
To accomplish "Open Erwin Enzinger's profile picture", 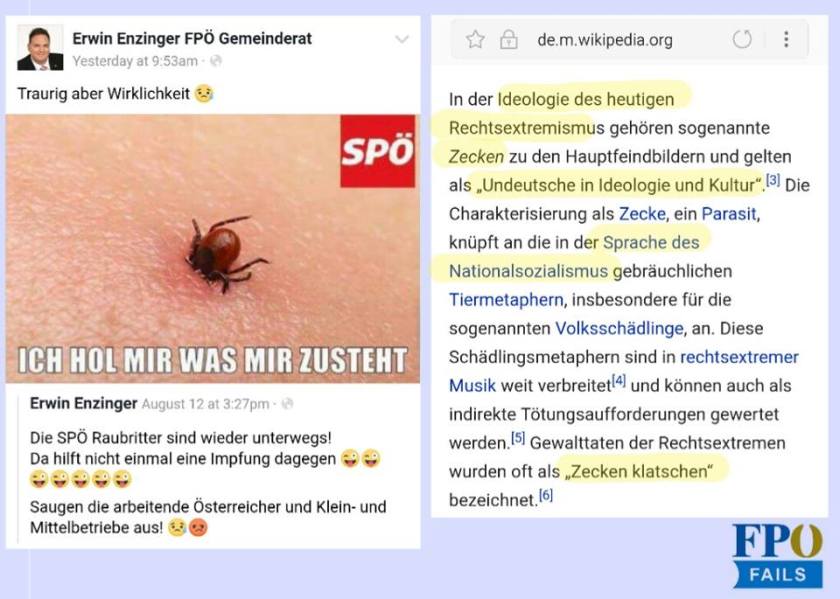I will pyautogui.click(x=40, y=48).
